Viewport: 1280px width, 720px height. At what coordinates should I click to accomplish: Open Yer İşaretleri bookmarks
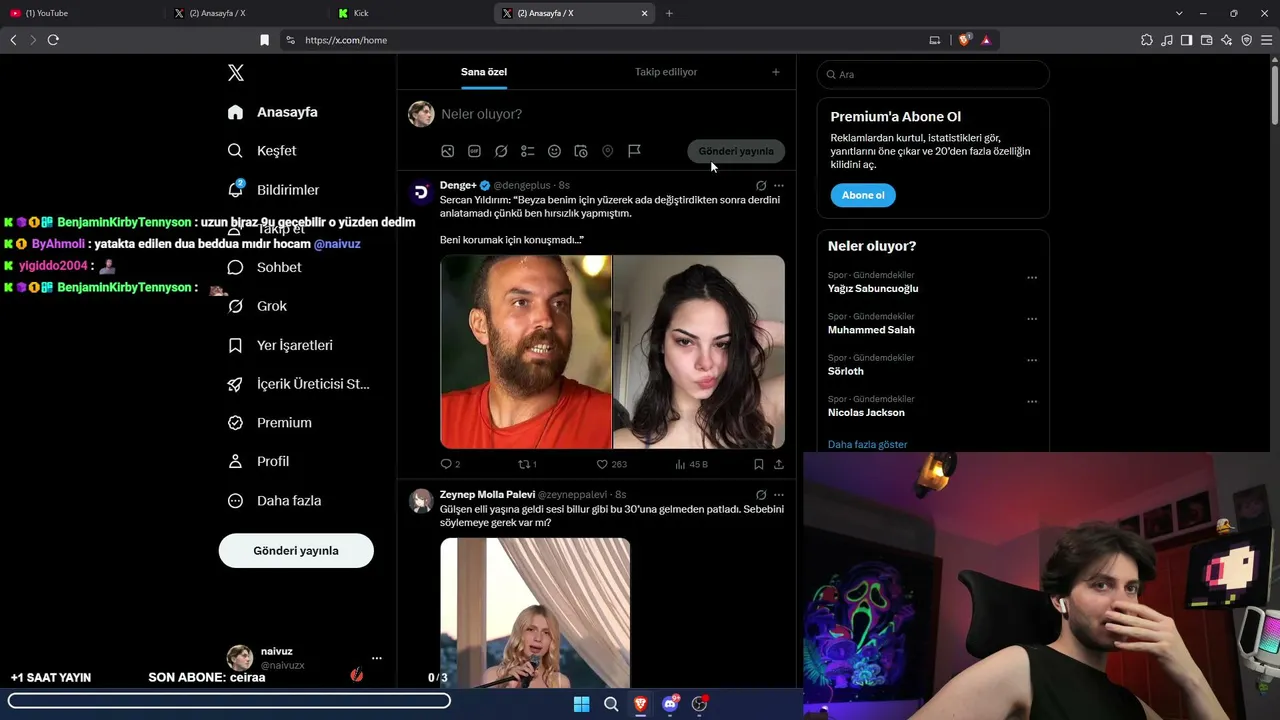[x=280, y=345]
